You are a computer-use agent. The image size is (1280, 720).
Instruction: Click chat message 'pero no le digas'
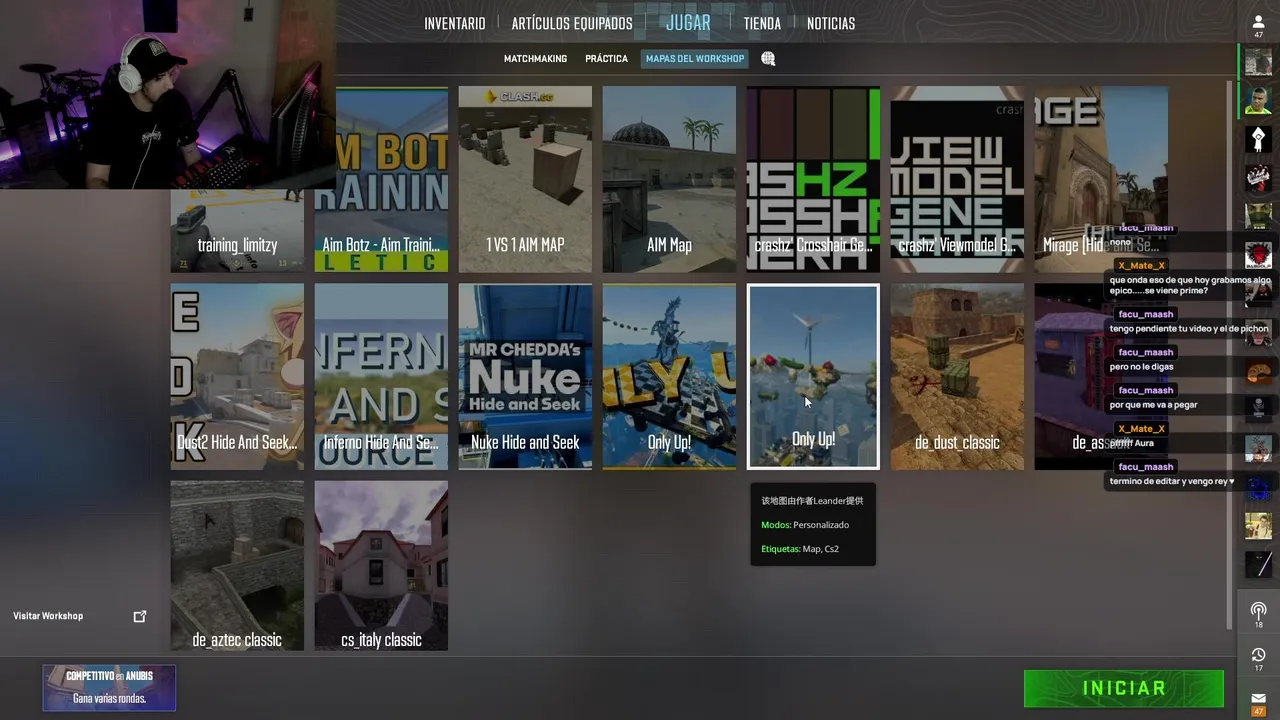tap(1141, 367)
